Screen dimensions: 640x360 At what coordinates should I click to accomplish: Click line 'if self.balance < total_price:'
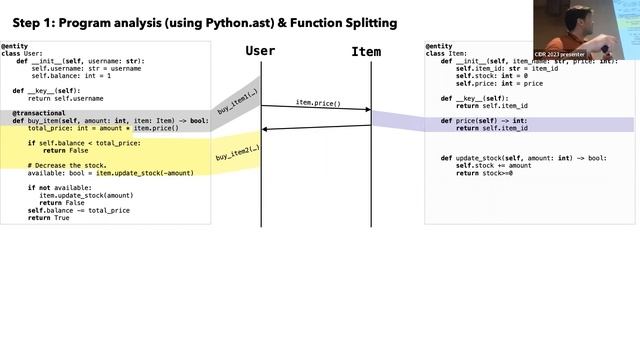84,143
